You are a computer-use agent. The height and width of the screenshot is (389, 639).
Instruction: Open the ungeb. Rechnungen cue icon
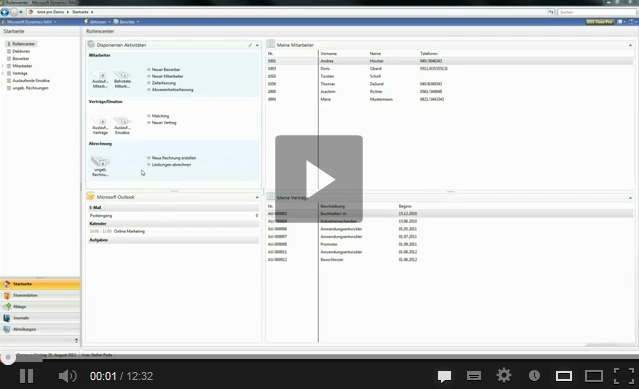[x=100, y=165]
